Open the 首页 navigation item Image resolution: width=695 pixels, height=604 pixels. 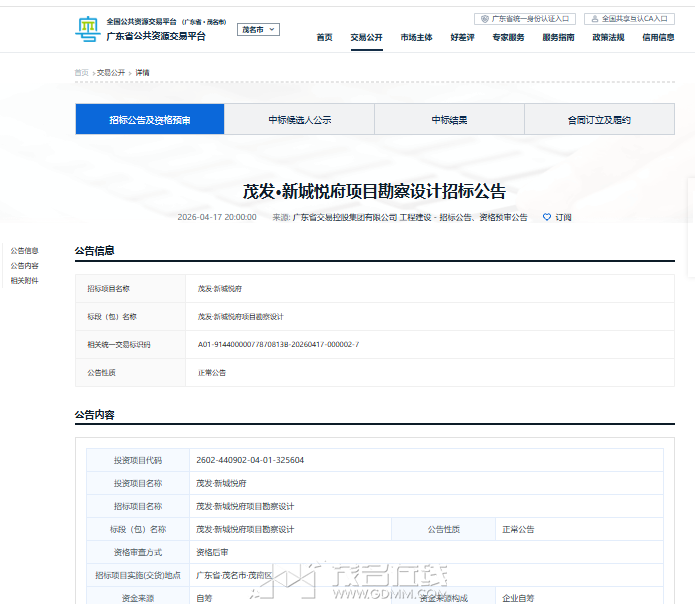pos(324,37)
